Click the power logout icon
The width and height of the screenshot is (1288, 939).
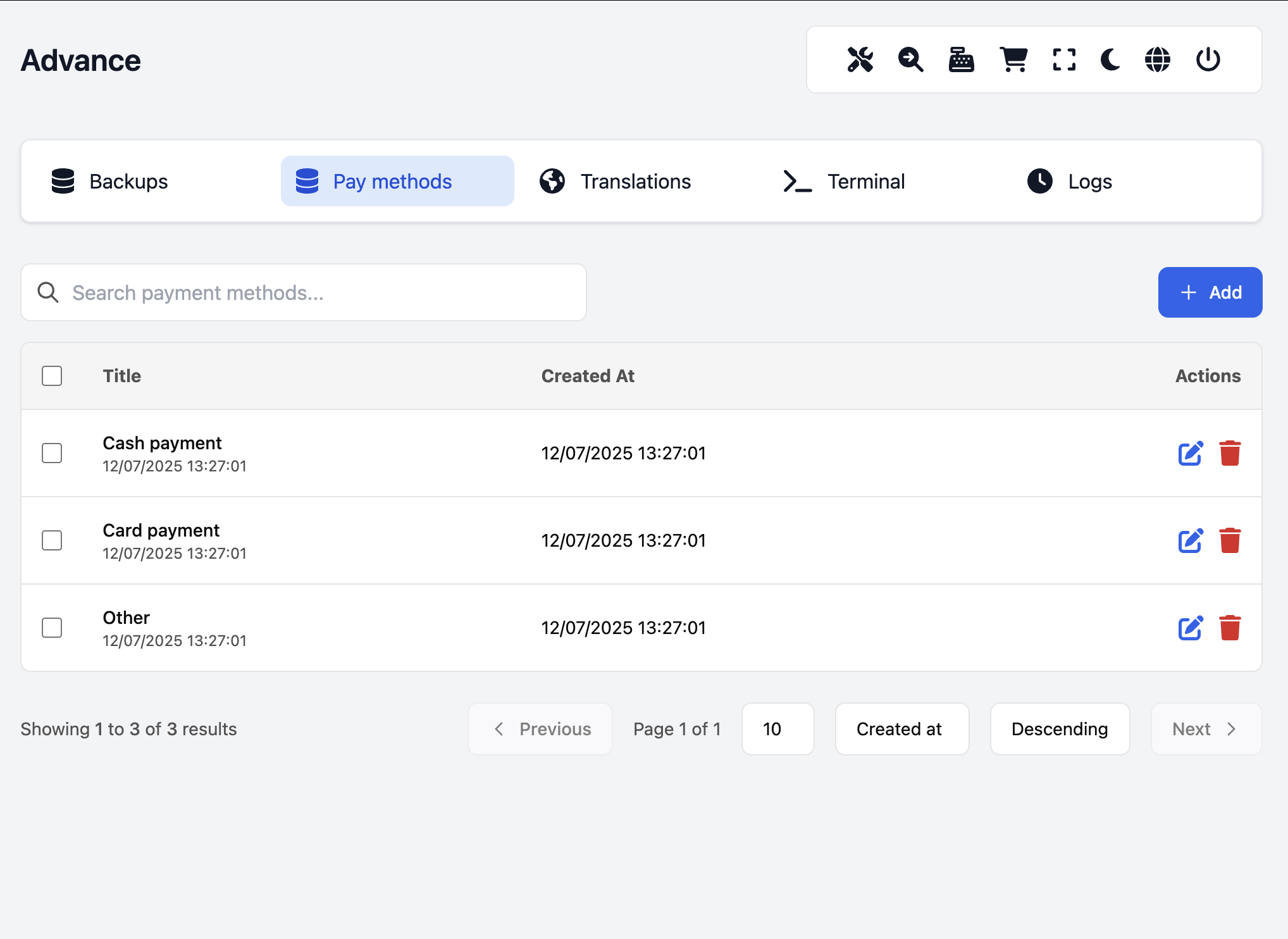coord(1208,60)
